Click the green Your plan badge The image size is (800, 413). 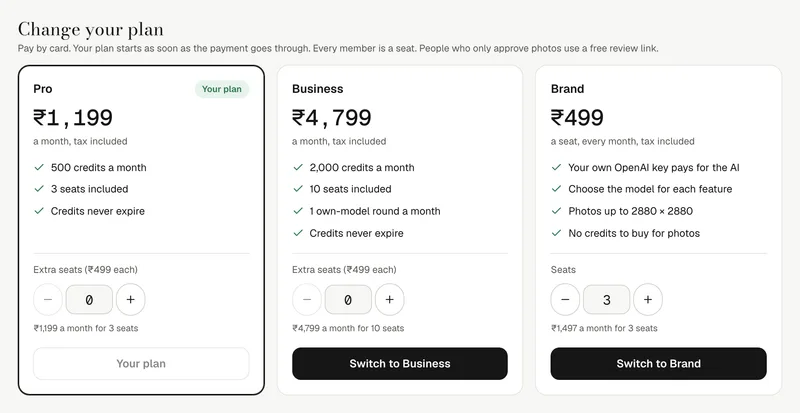[x=222, y=89]
